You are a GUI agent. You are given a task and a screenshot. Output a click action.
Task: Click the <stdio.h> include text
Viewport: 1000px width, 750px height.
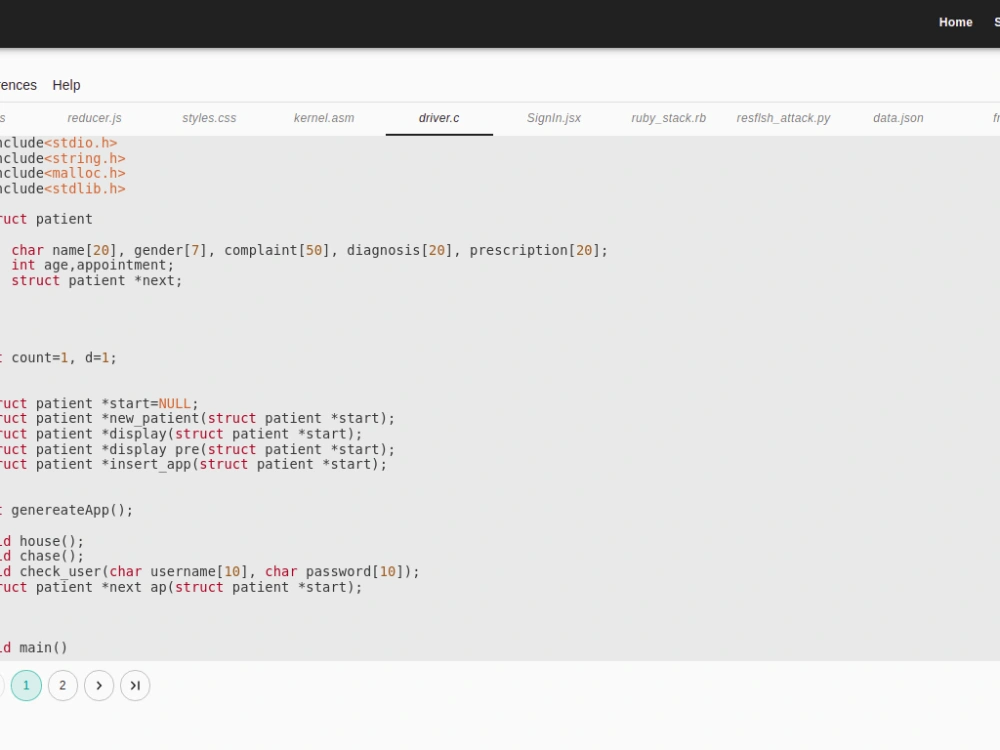(x=80, y=143)
